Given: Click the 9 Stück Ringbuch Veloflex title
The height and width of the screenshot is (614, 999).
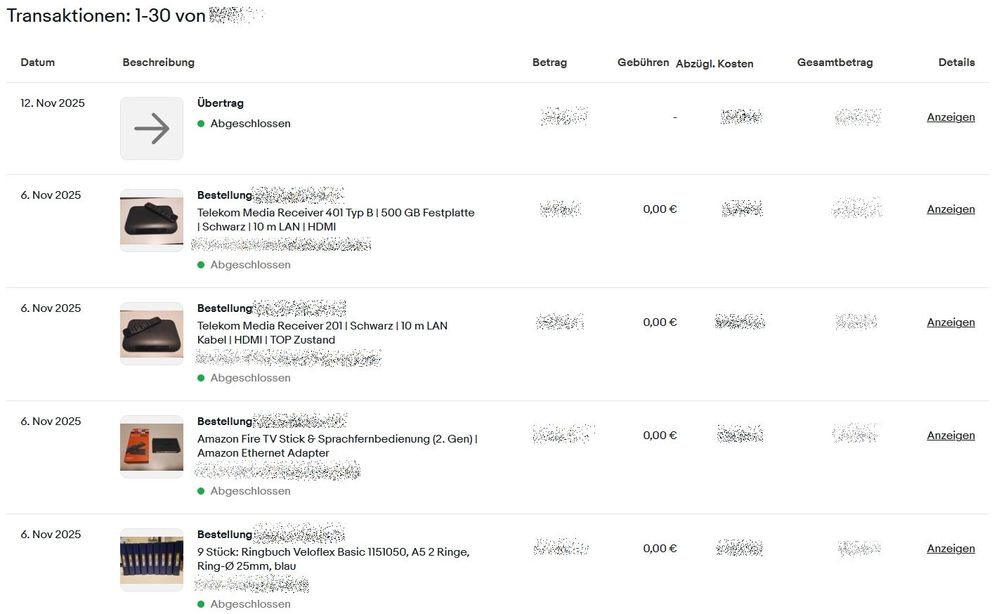Looking at the screenshot, I should pyautogui.click(x=333, y=552).
